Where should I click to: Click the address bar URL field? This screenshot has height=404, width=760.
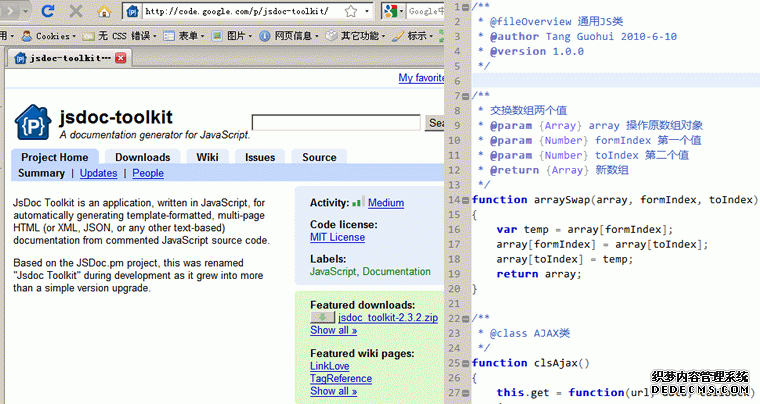[238, 12]
